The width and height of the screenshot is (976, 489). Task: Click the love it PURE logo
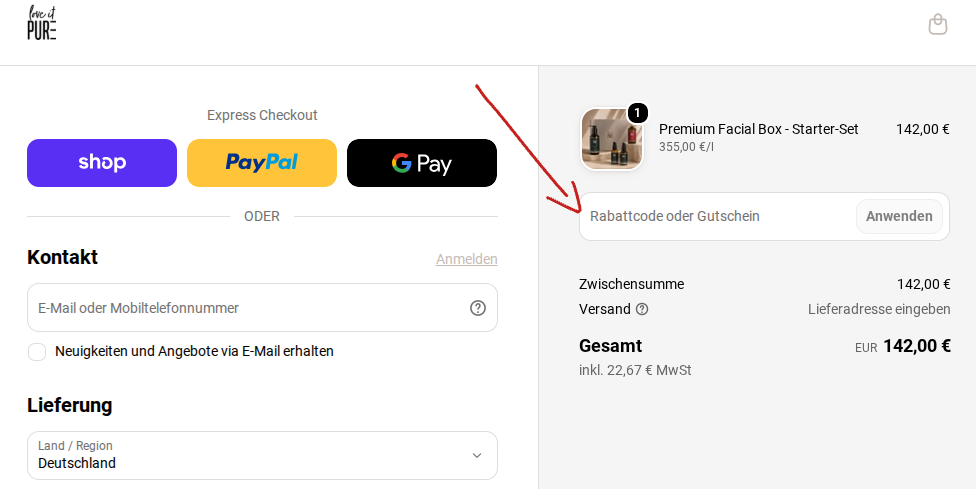point(42,23)
